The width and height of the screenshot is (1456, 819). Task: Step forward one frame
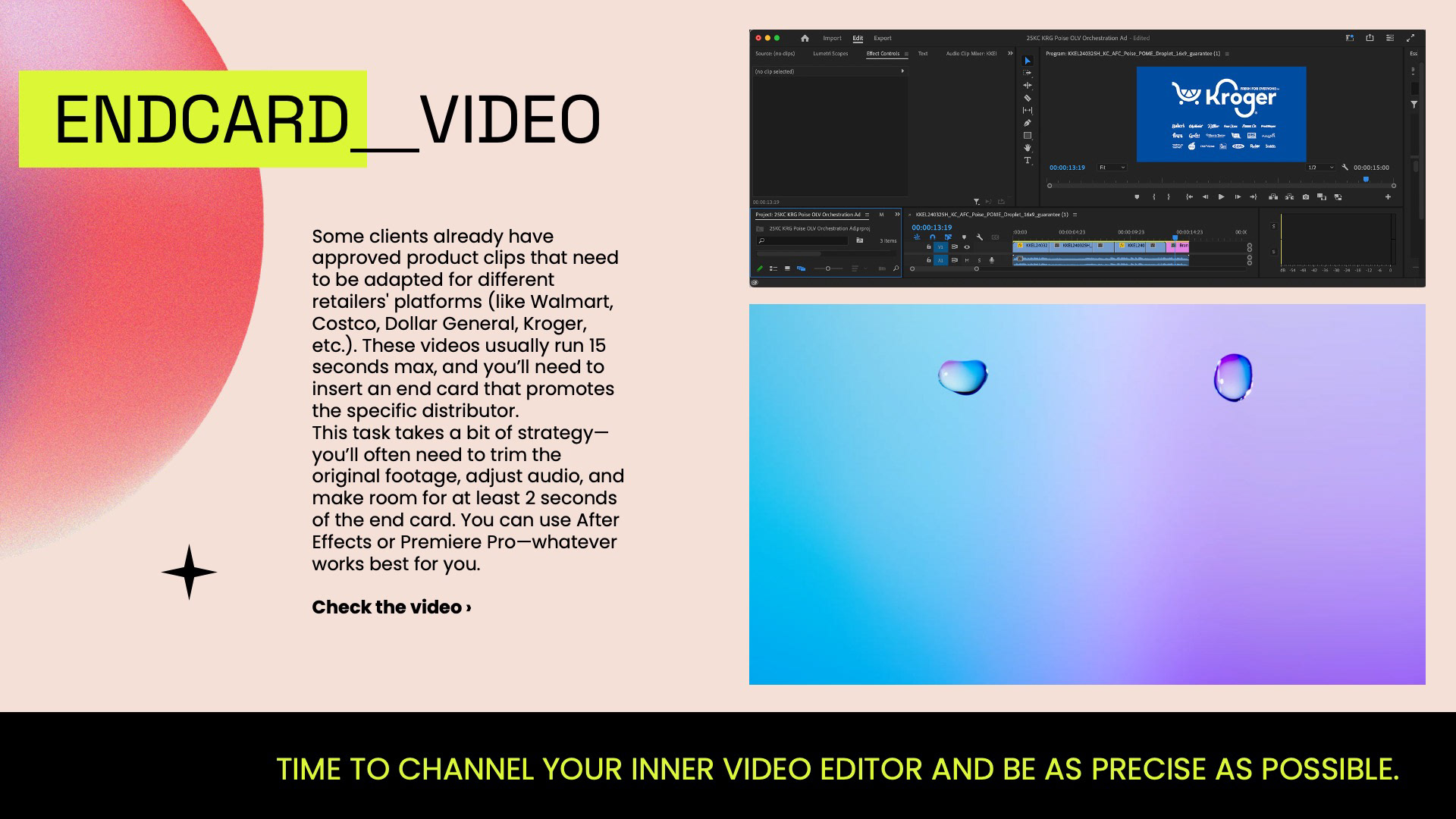[1238, 197]
